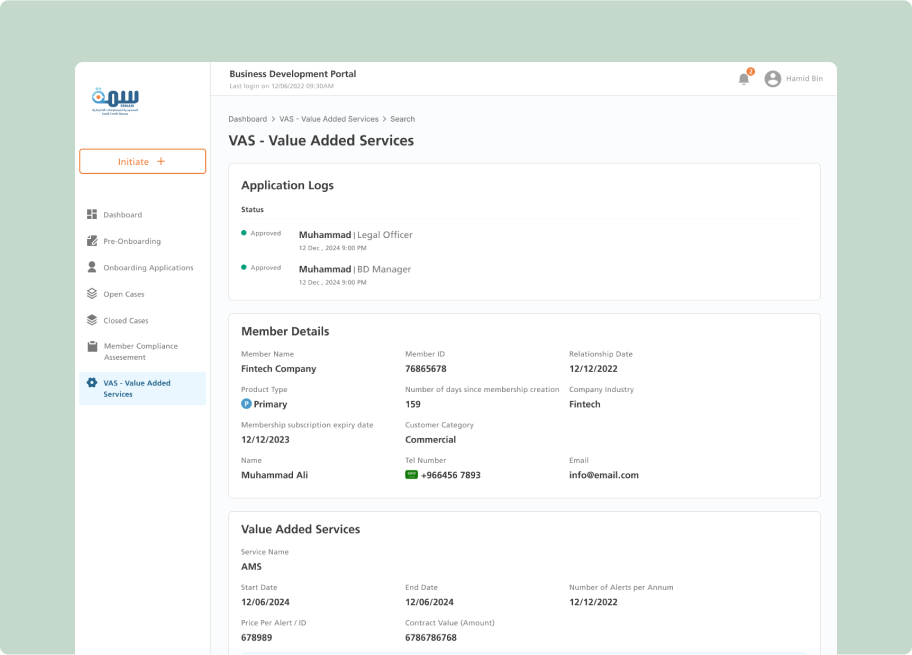Open Dashboard in the sidebar menu

point(123,215)
